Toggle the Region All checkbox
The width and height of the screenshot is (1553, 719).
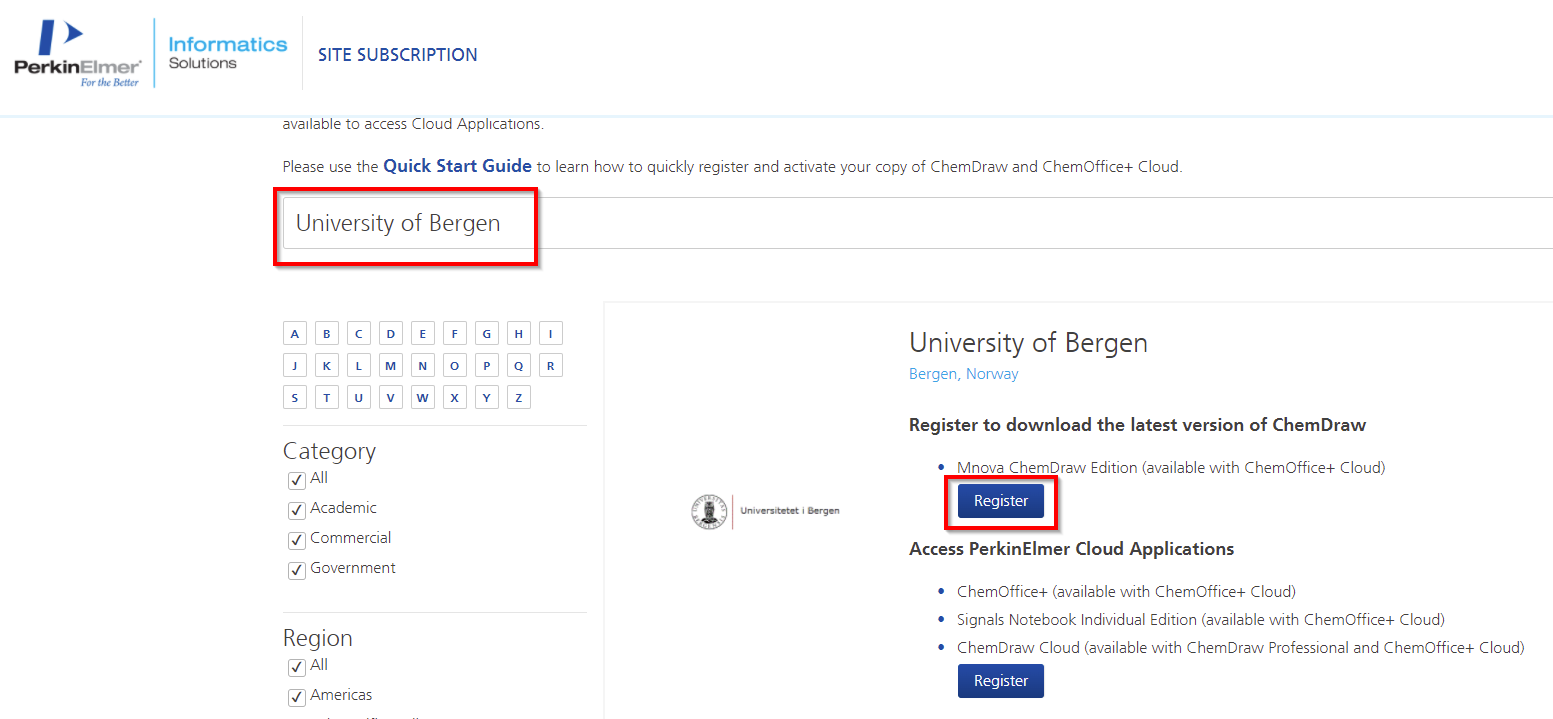pyautogui.click(x=296, y=667)
